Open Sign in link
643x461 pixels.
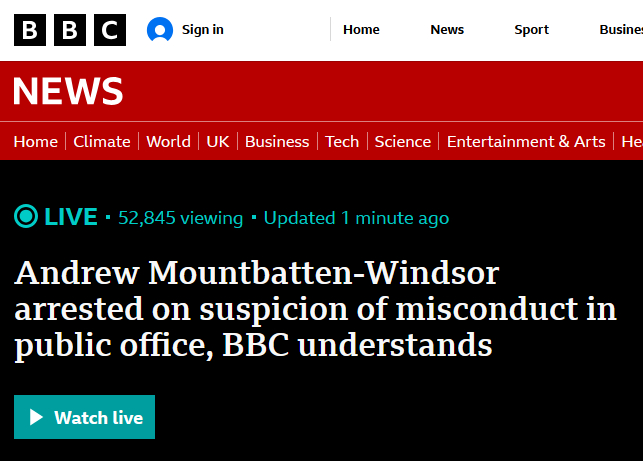tap(202, 30)
